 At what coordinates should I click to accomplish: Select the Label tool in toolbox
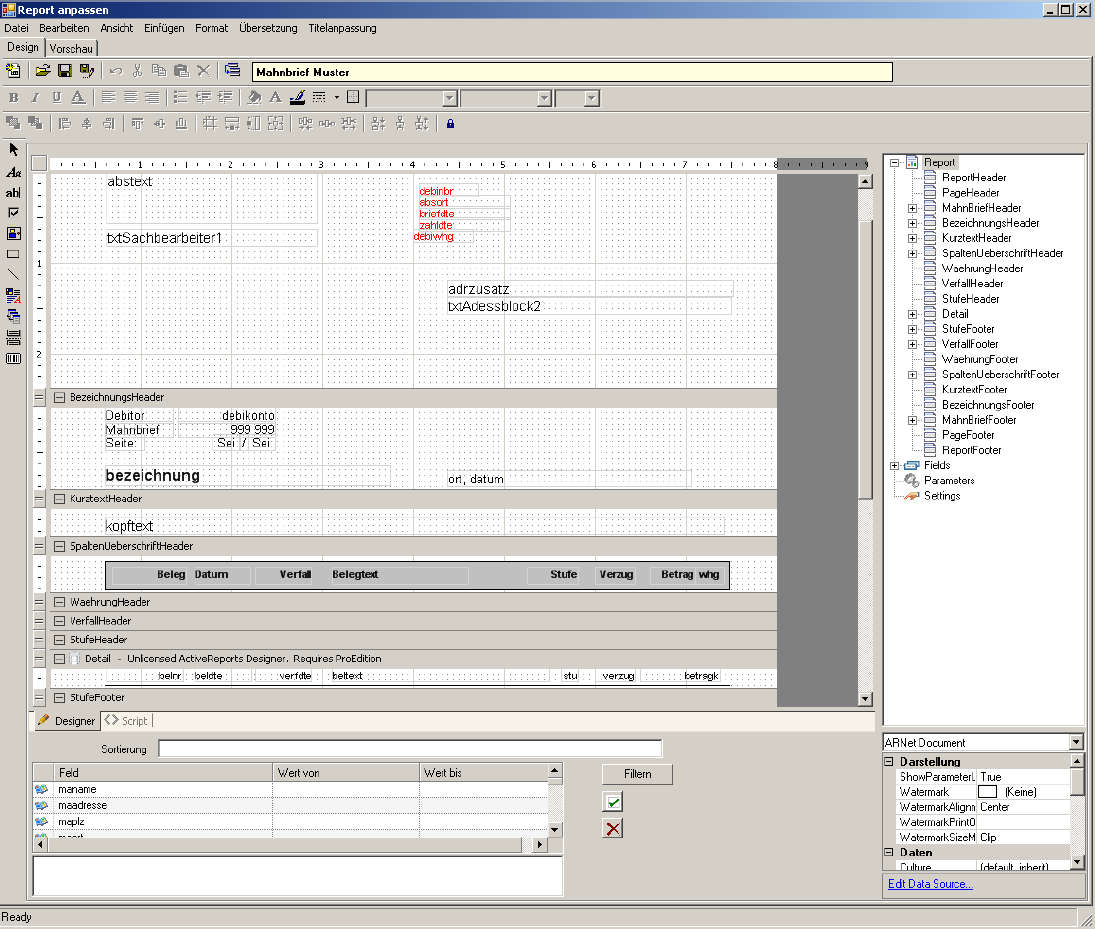click(13, 172)
